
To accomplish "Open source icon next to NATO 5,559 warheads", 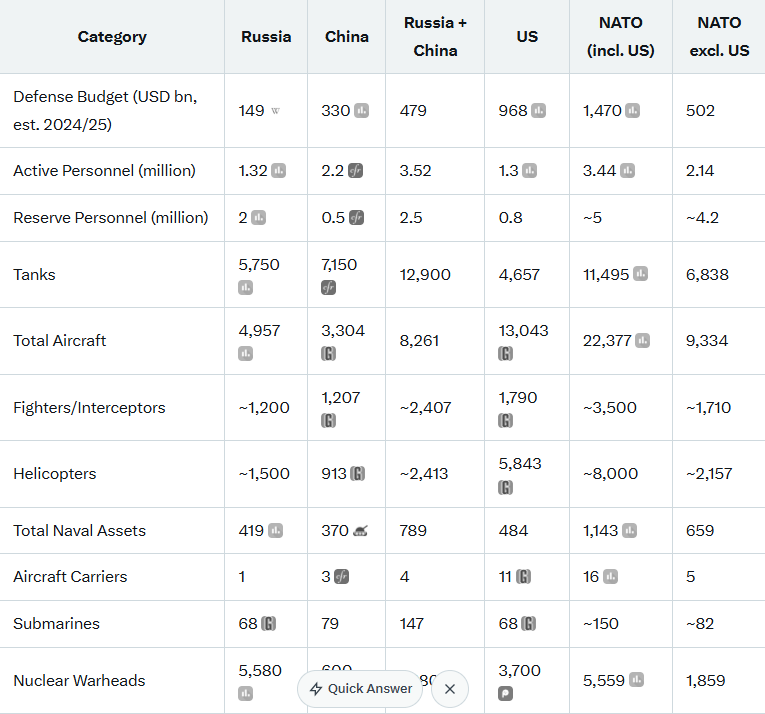I will (x=634, y=681).
